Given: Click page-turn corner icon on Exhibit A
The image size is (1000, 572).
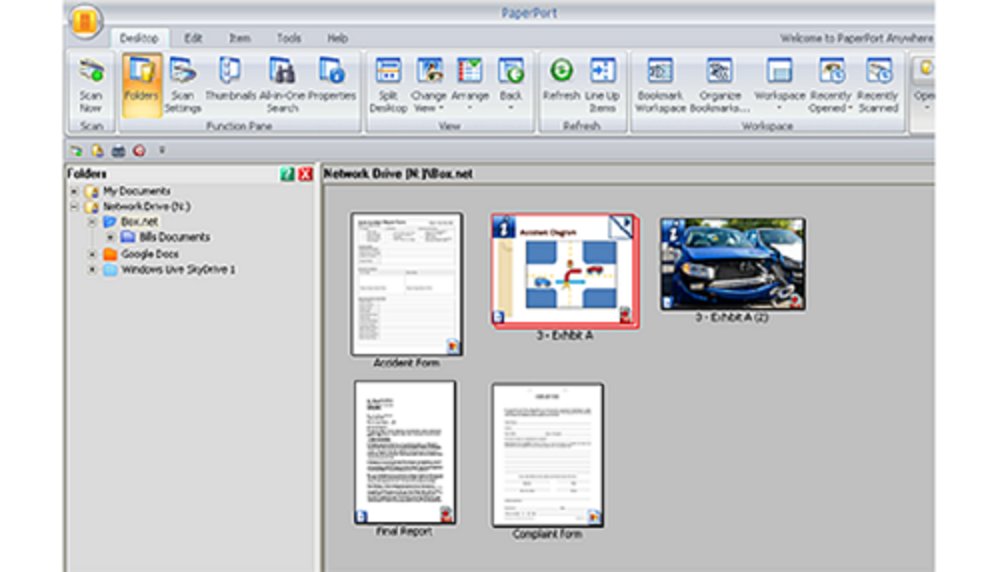Looking at the screenshot, I should [621, 227].
